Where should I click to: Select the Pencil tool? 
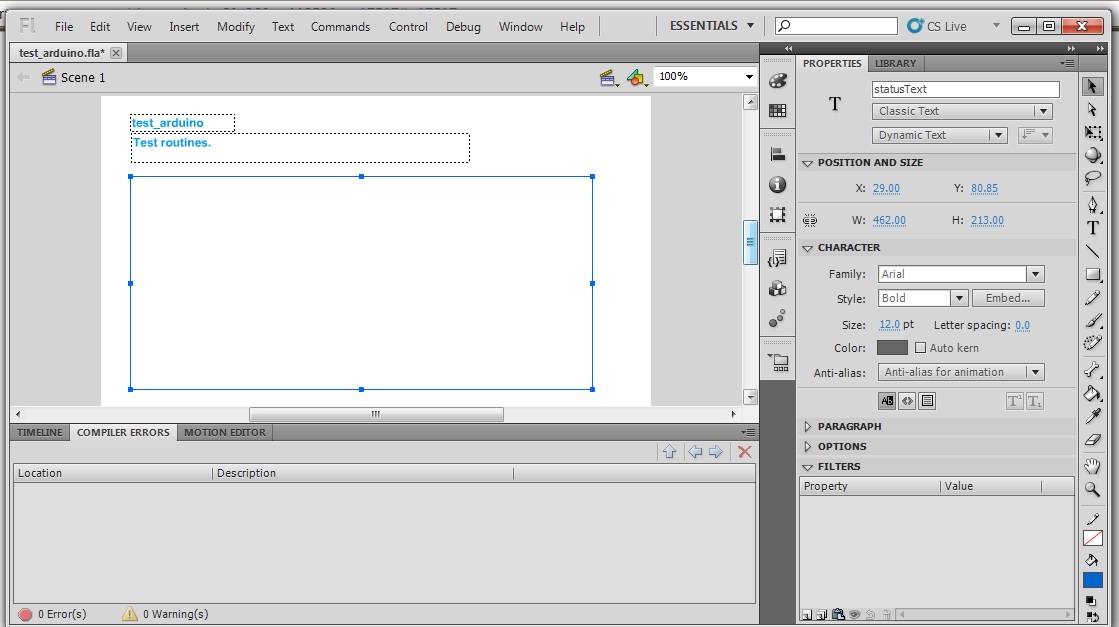pos(1092,297)
